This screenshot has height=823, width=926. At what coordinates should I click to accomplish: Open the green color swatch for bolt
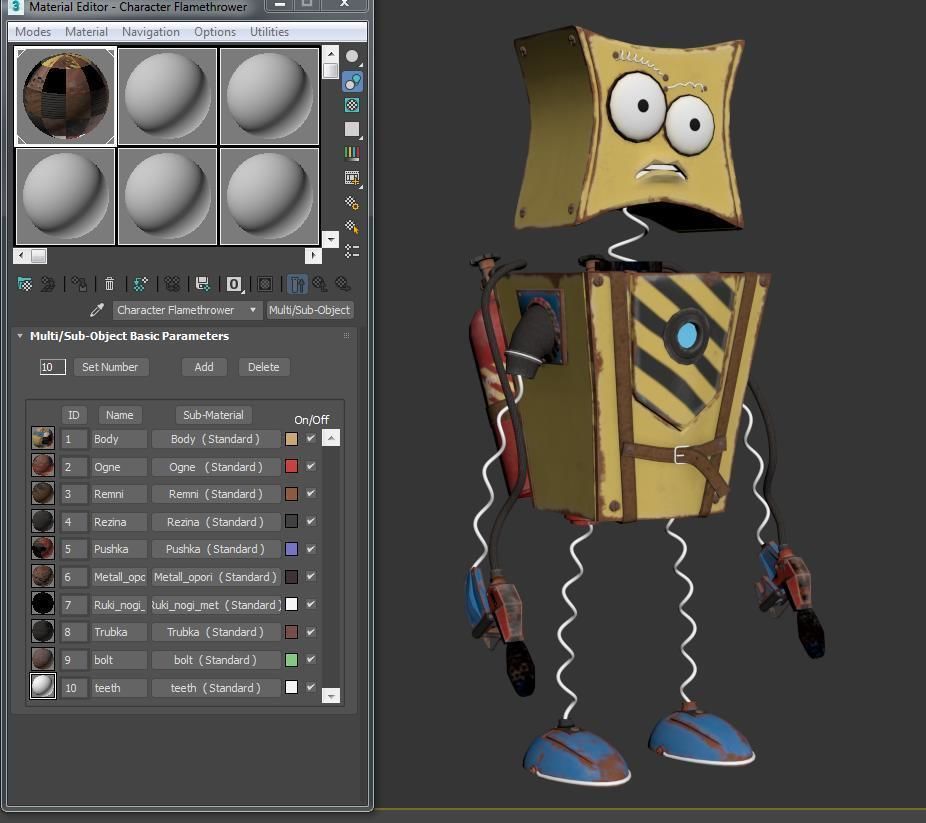[x=291, y=659]
